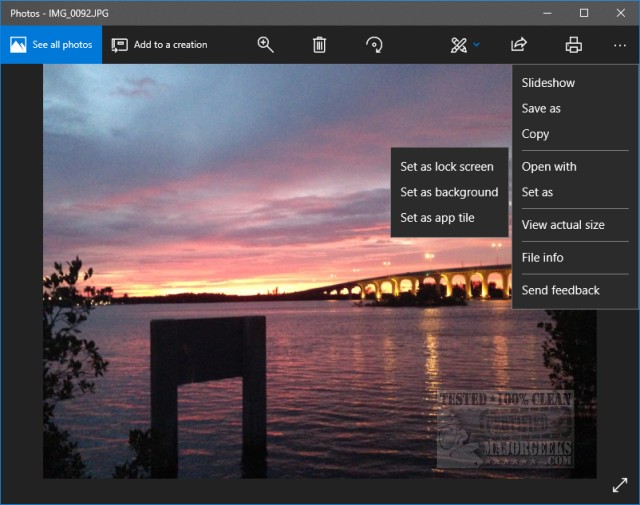Screen dimensions: 640x505
Task: Click the Add to a creation button
Action: point(160,44)
